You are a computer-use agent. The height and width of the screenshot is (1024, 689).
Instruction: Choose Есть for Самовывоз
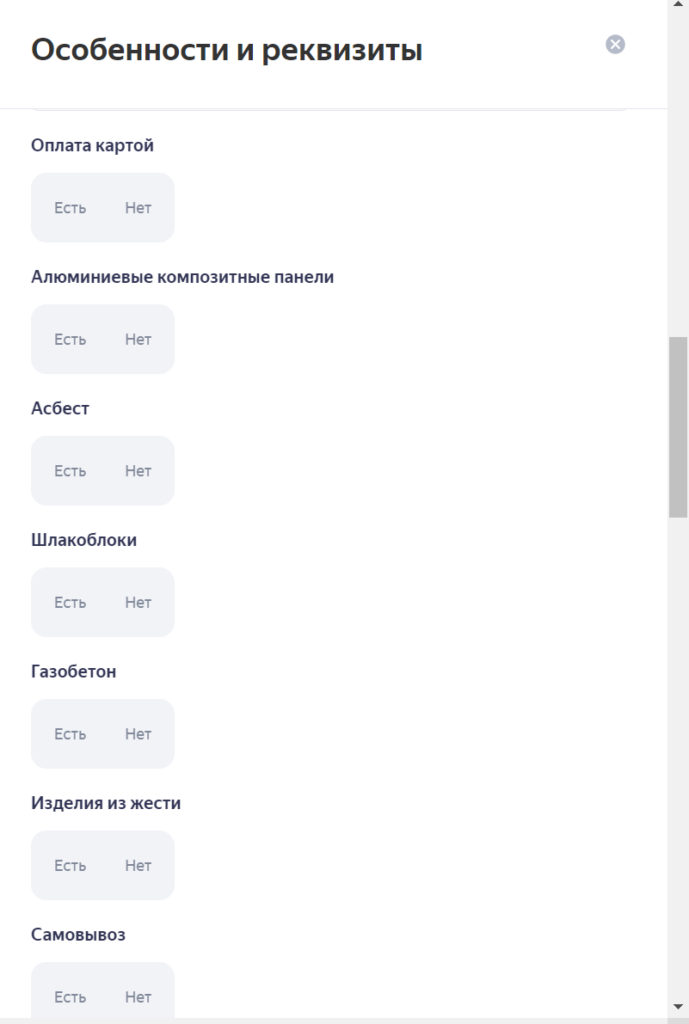click(70, 997)
